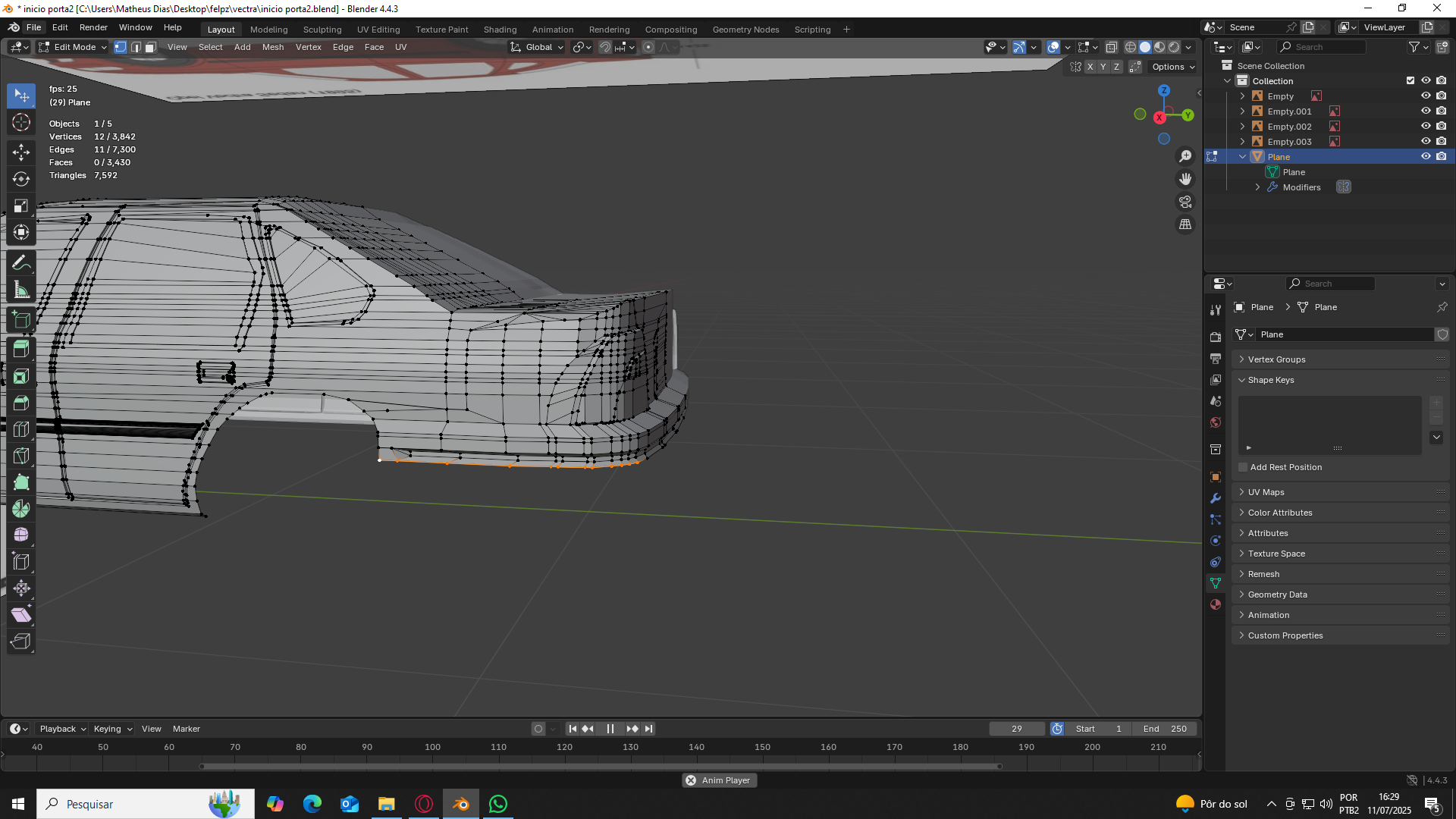Open the Edit Mode dropdown
The image size is (1456, 819).
tap(73, 47)
